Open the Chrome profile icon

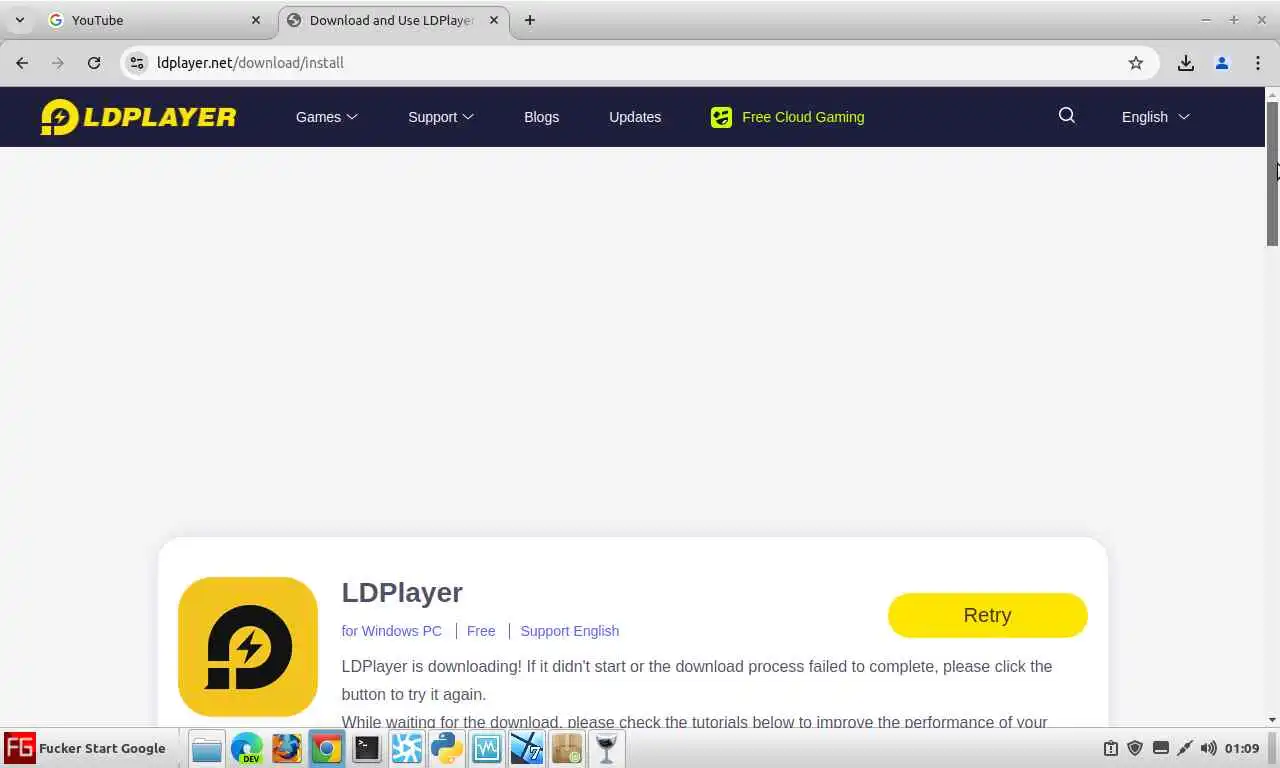1222,62
